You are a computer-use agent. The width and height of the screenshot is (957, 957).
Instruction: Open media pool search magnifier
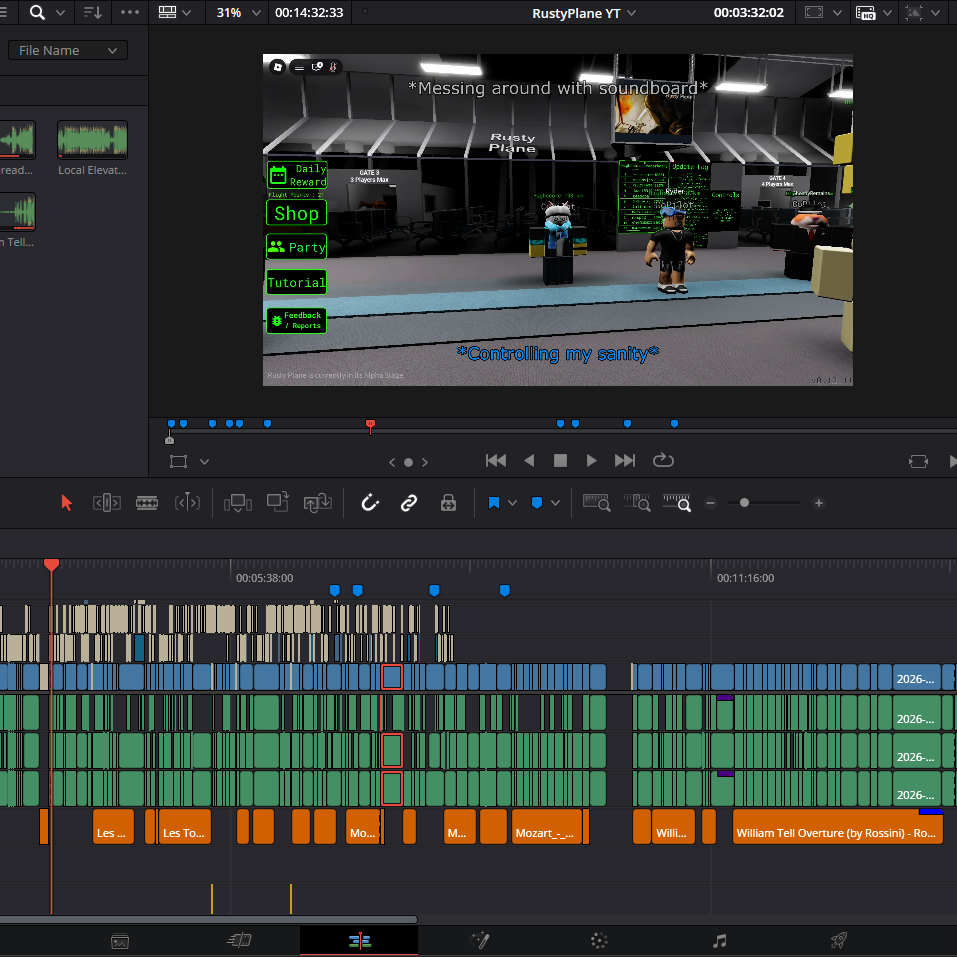tap(37, 12)
